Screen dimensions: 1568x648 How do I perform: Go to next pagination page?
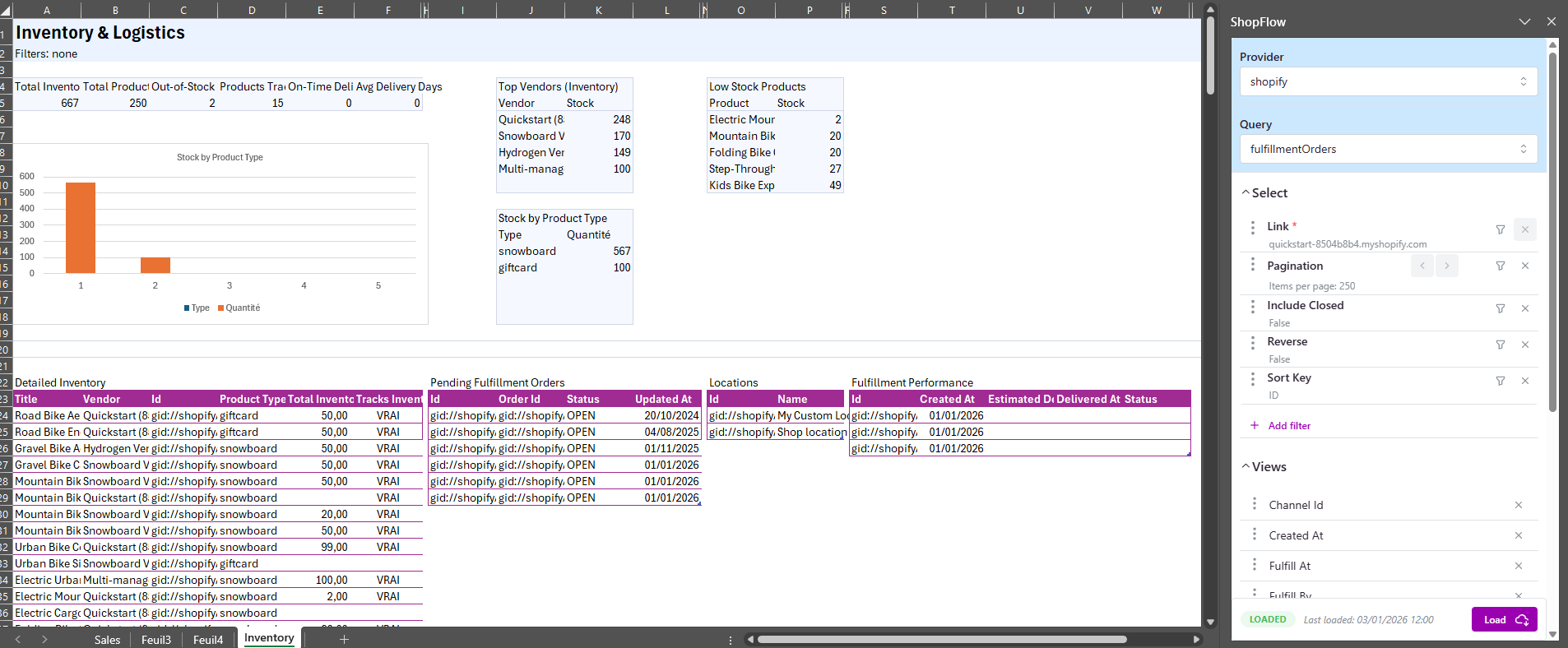coord(1447,266)
